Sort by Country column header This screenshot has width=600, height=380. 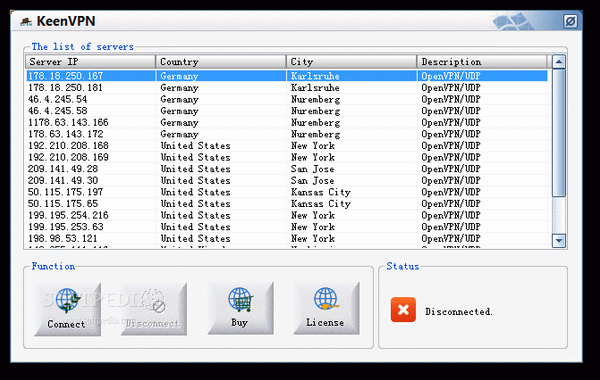[221, 62]
